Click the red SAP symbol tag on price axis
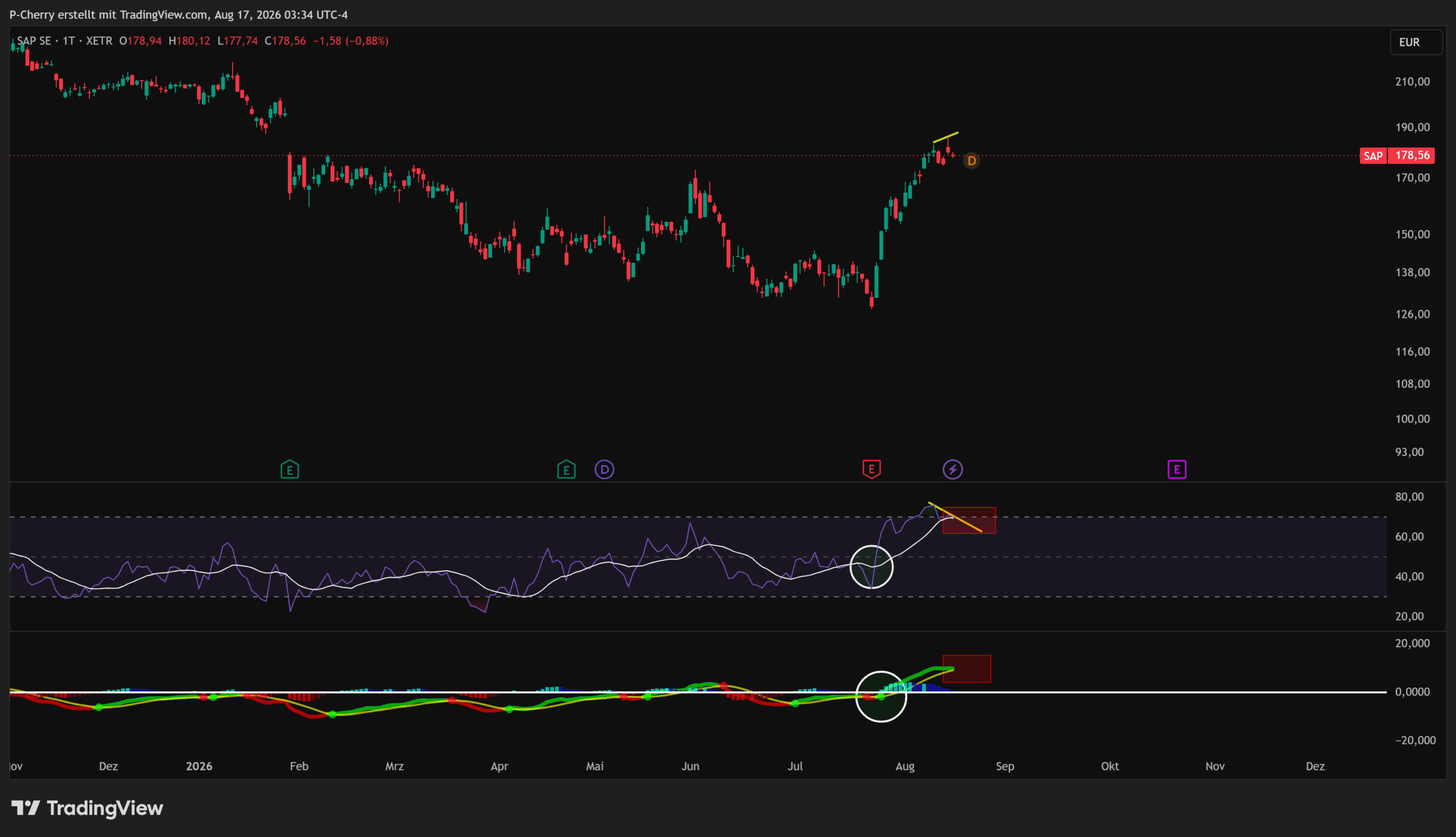This screenshot has width=1456, height=837. coord(1373,156)
